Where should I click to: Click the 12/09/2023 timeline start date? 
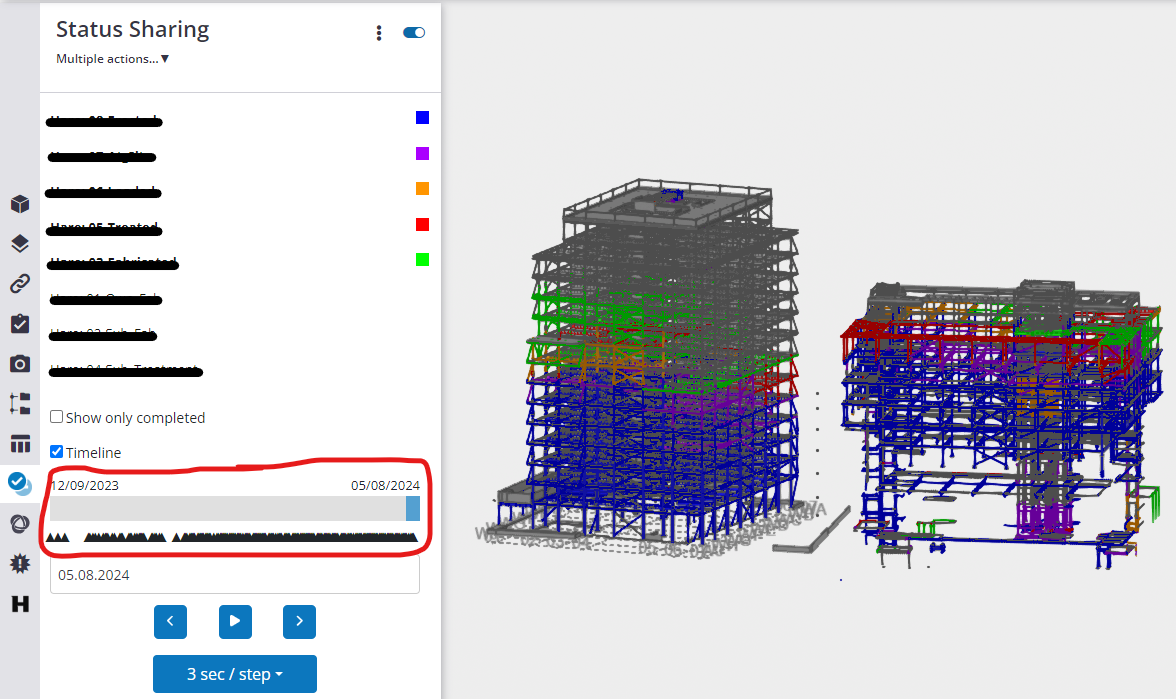coord(85,485)
